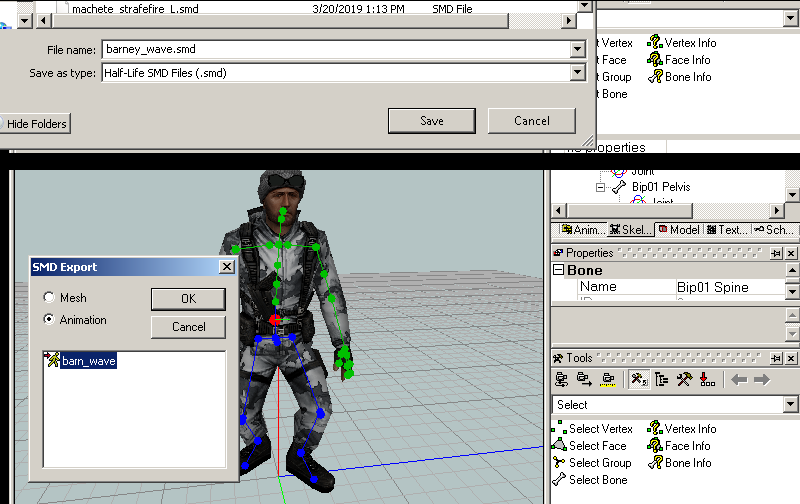The height and width of the screenshot is (504, 800).
Task: Click the tree-list layout icon in Tools toolbar
Action: pos(662,380)
